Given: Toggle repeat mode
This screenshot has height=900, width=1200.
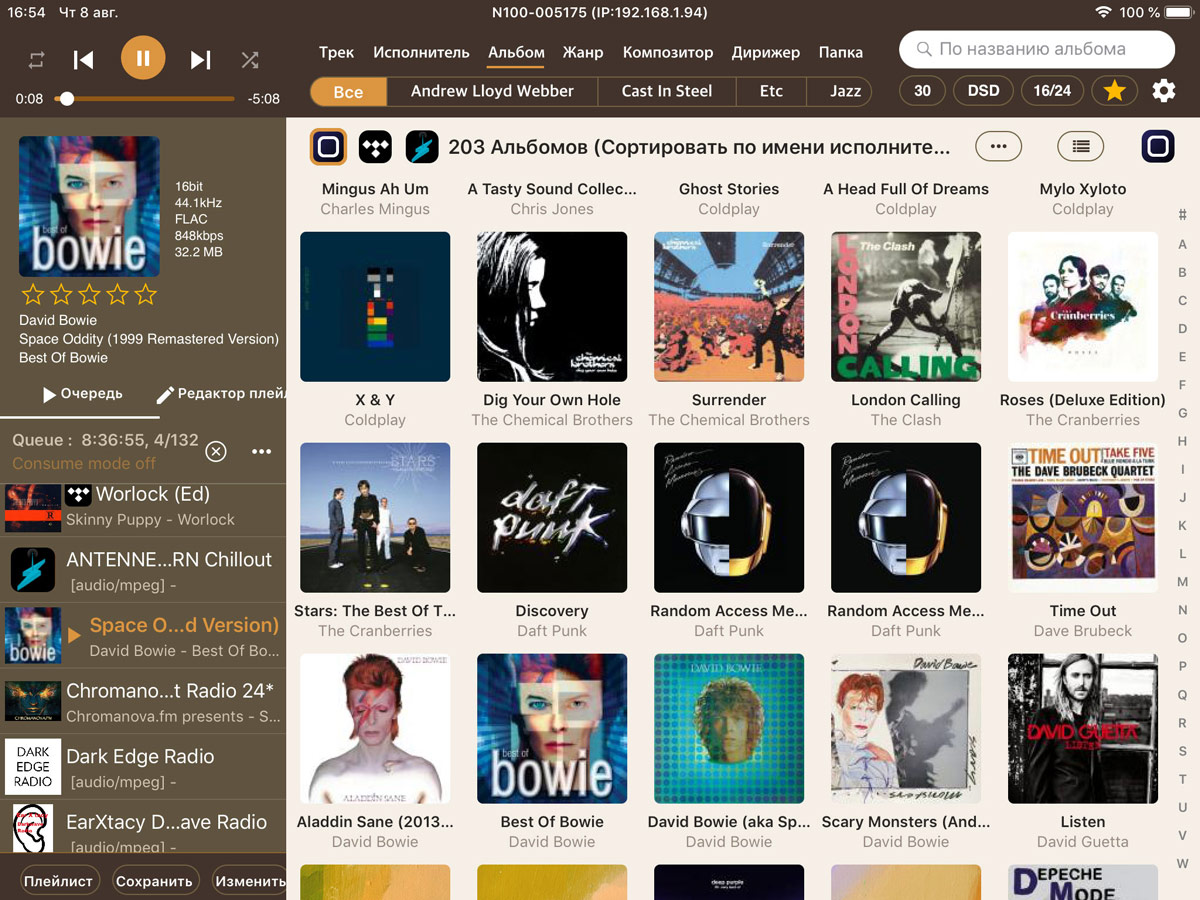Looking at the screenshot, I should [x=36, y=60].
